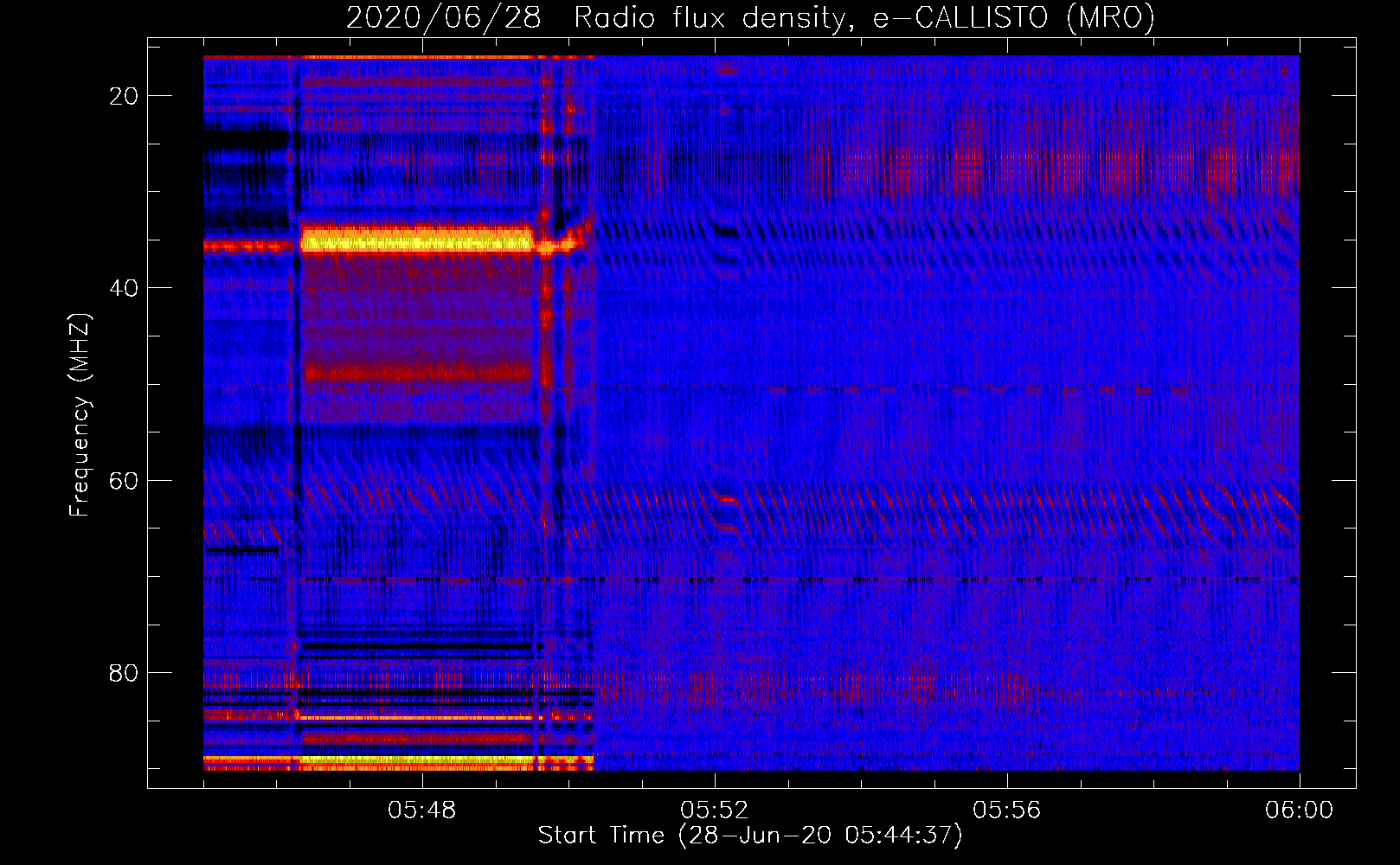The width and height of the screenshot is (1400, 865).
Task: Click the time tick label 05:48
Action: coord(422,811)
